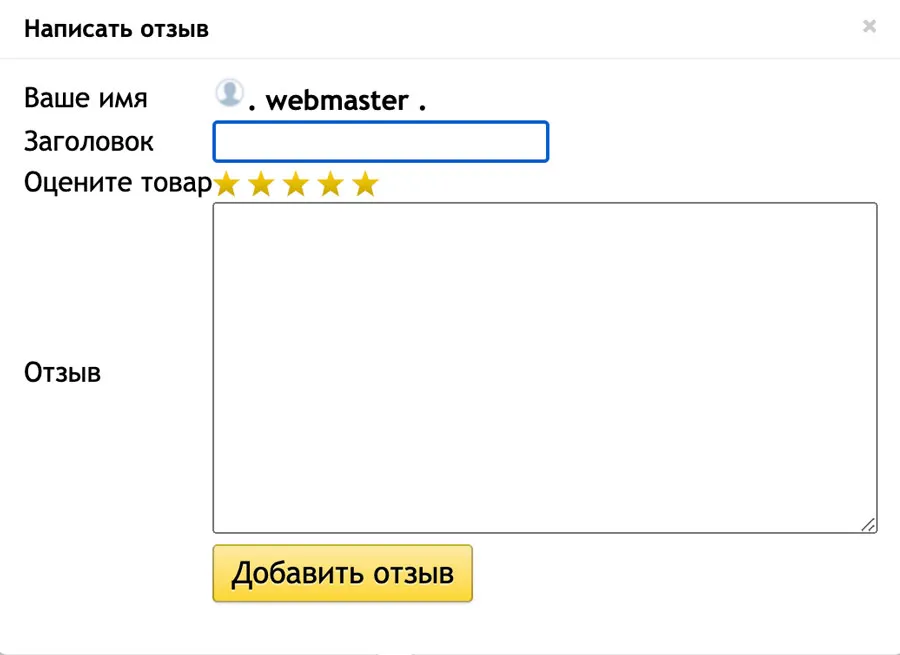This screenshot has width=900, height=655.
Task: Choose the fourth rating star
Action: [330, 184]
